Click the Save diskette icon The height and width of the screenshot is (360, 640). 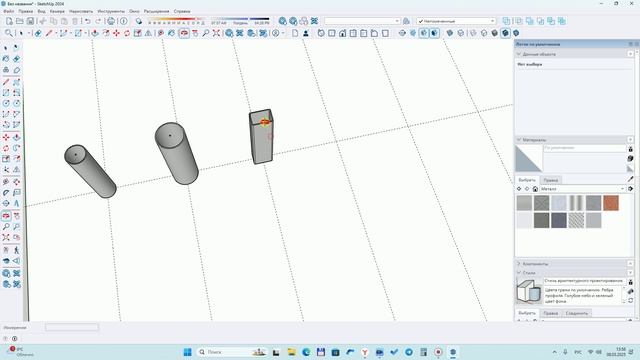tap(30, 21)
